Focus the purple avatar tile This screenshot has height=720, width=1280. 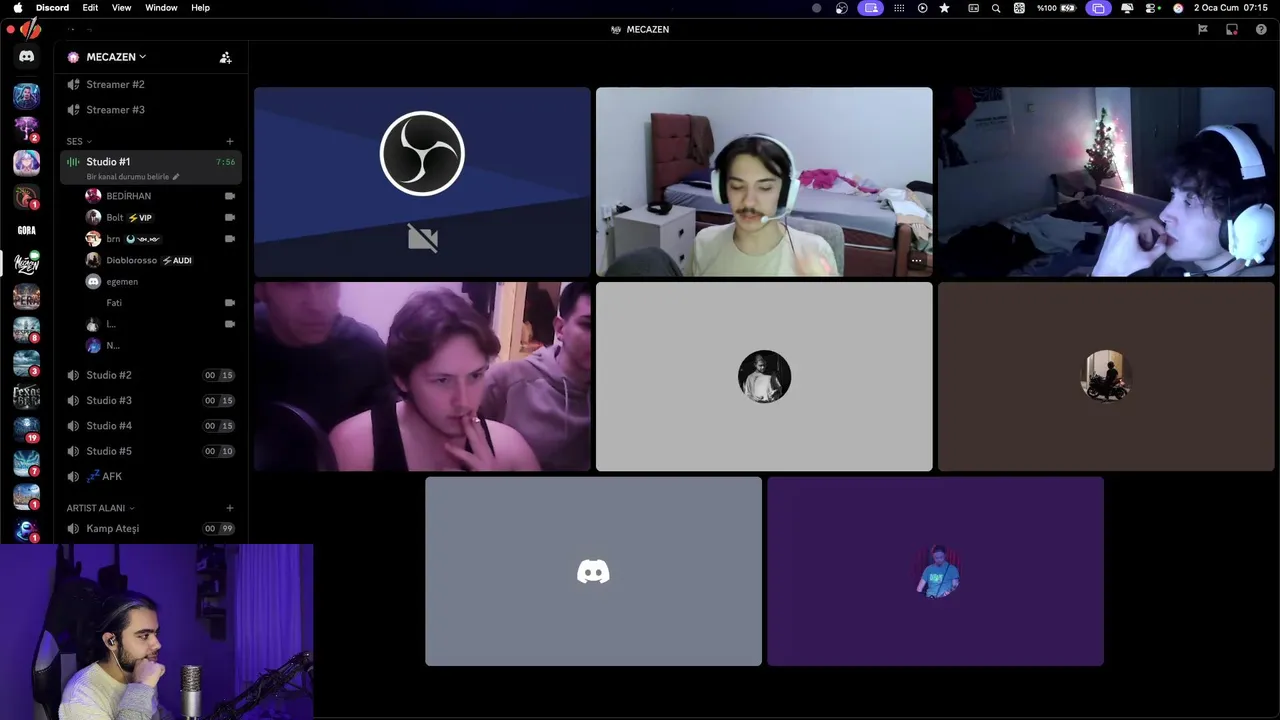[x=935, y=571]
